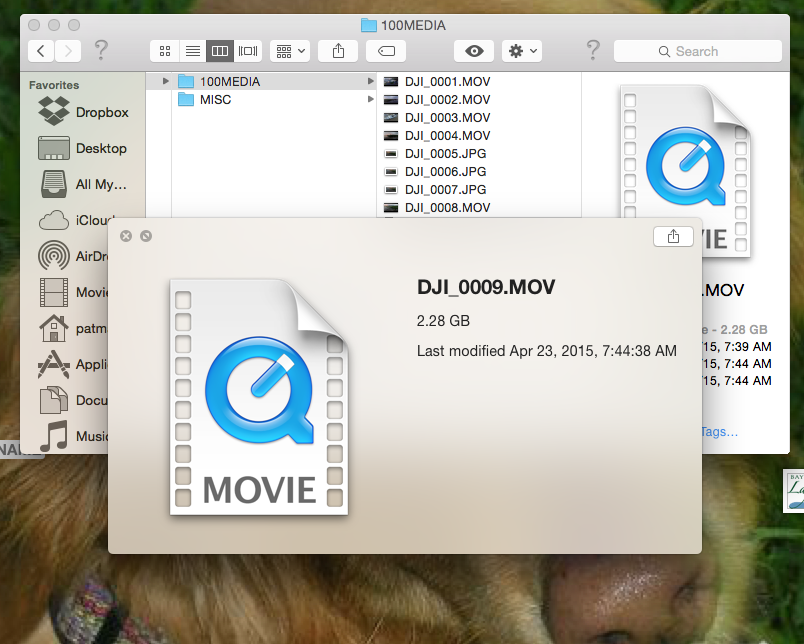Image resolution: width=804 pixels, height=644 pixels.
Task: Open the Action gear menu
Action: pyautogui.click(x=522, y=51)
